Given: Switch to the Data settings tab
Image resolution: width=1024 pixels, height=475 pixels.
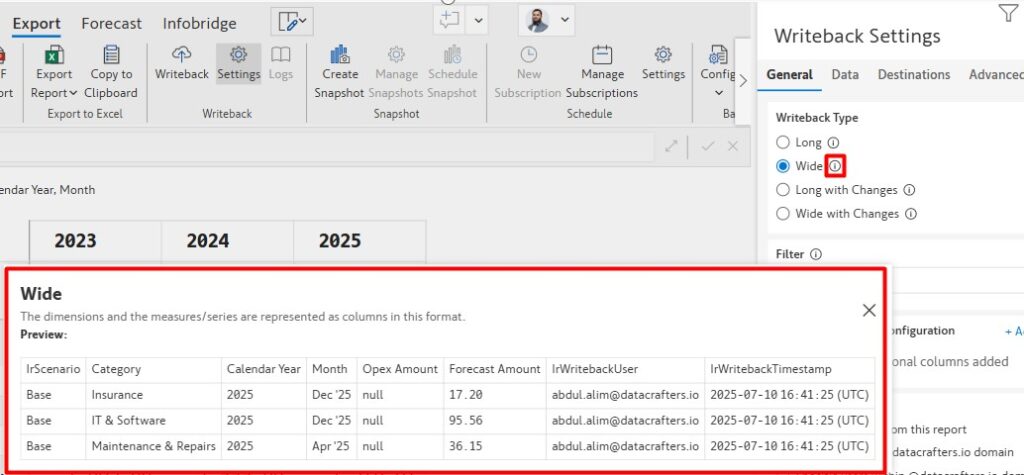Looking at the screenshot, I should point(845,75).
